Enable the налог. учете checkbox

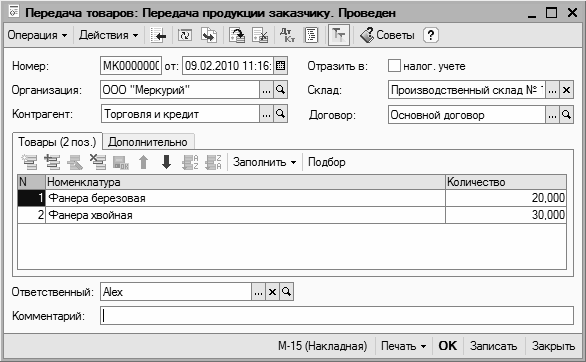[394, 66]
